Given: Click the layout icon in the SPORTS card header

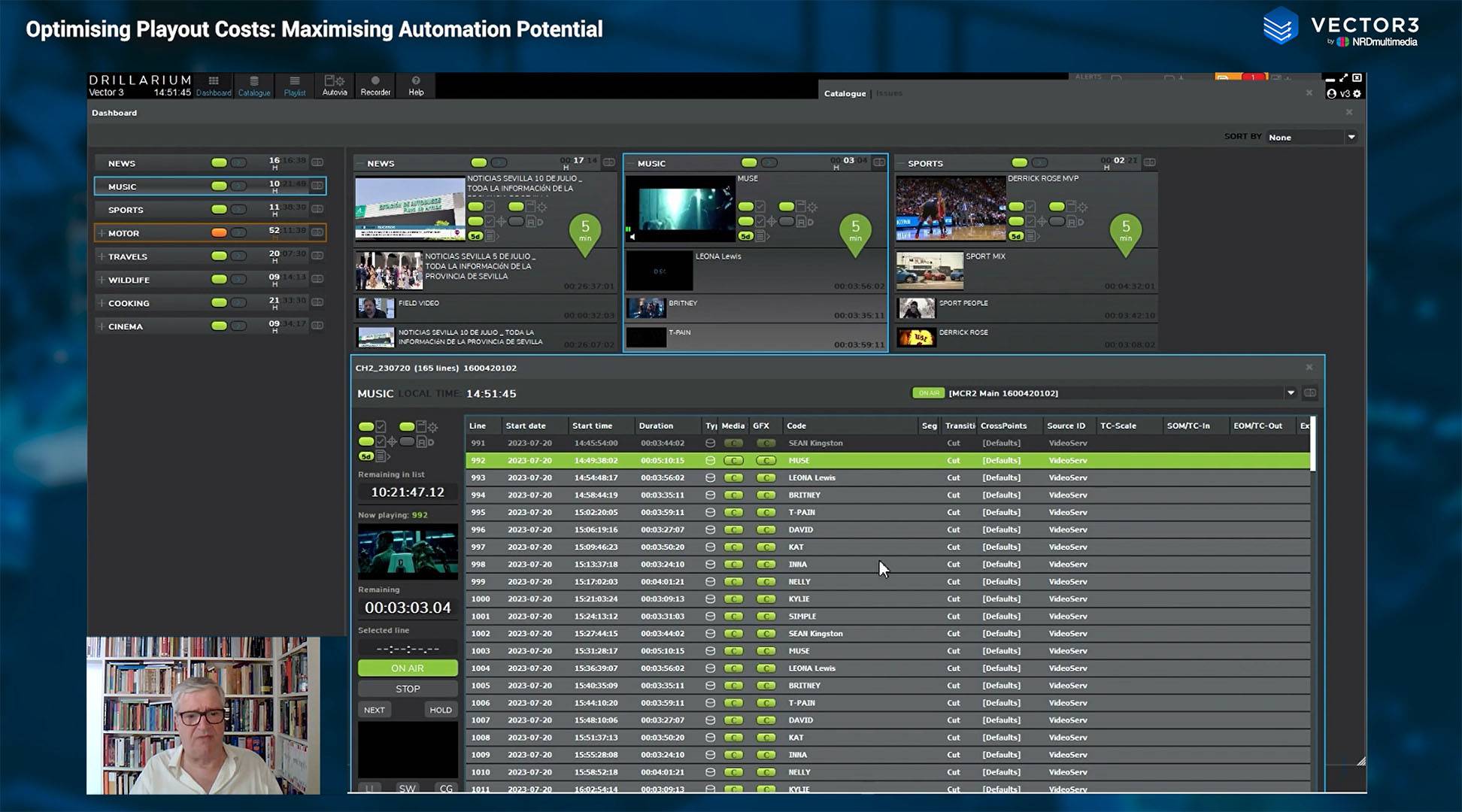Looking at the screenshot, I should (x=1149, y=162).
